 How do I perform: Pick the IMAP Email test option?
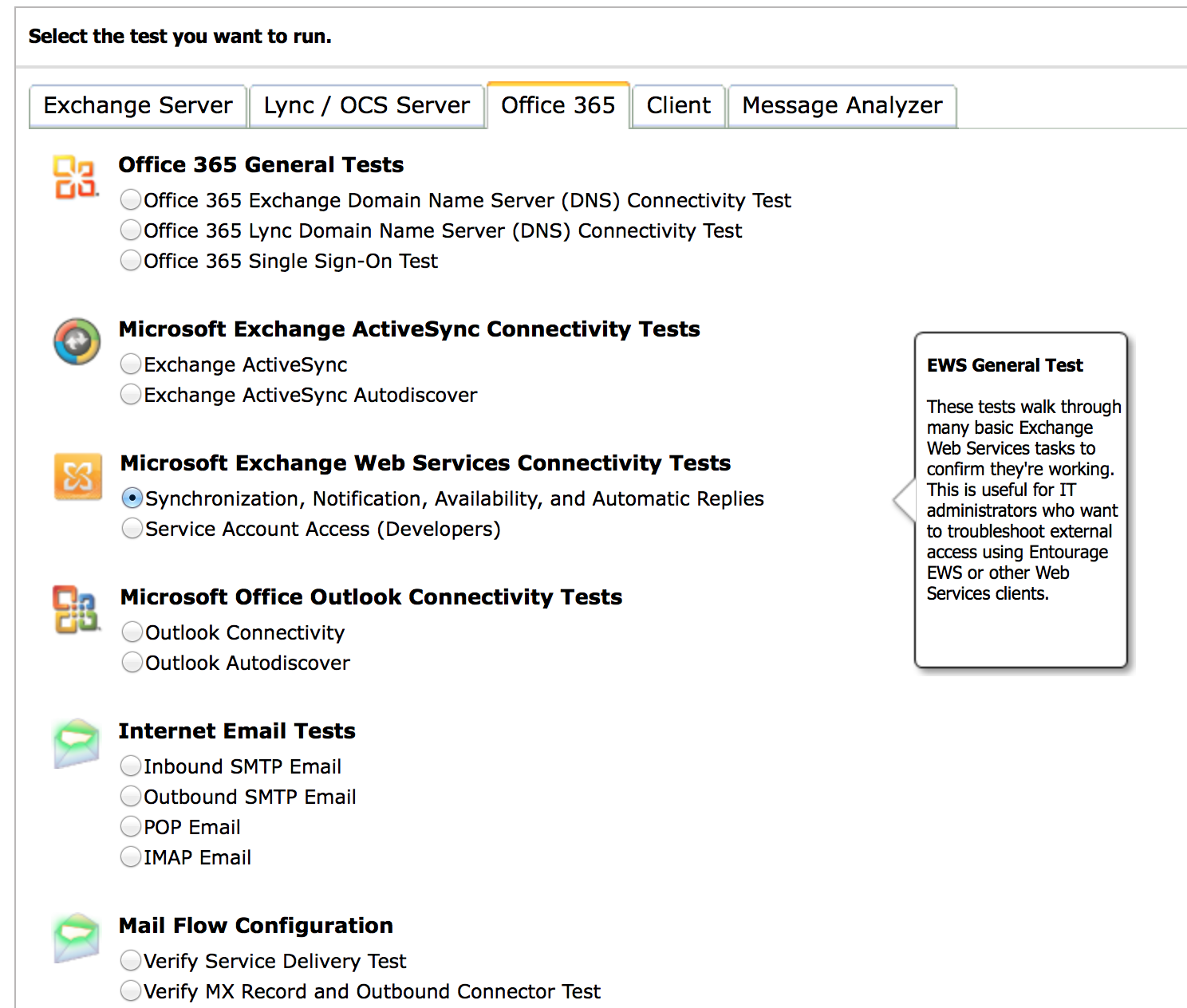point(131,856)
